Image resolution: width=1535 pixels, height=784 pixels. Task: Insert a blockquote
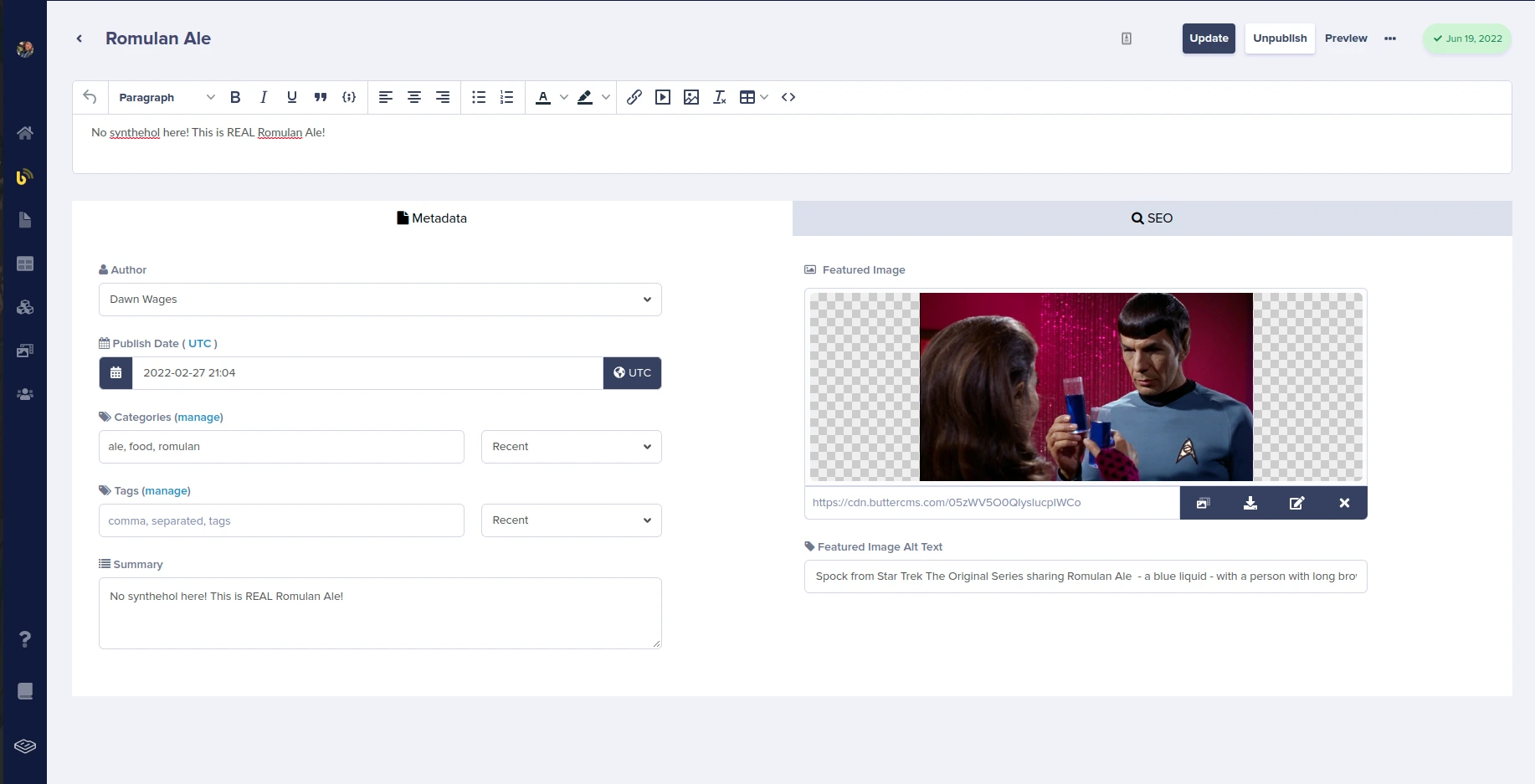(321, 97)
